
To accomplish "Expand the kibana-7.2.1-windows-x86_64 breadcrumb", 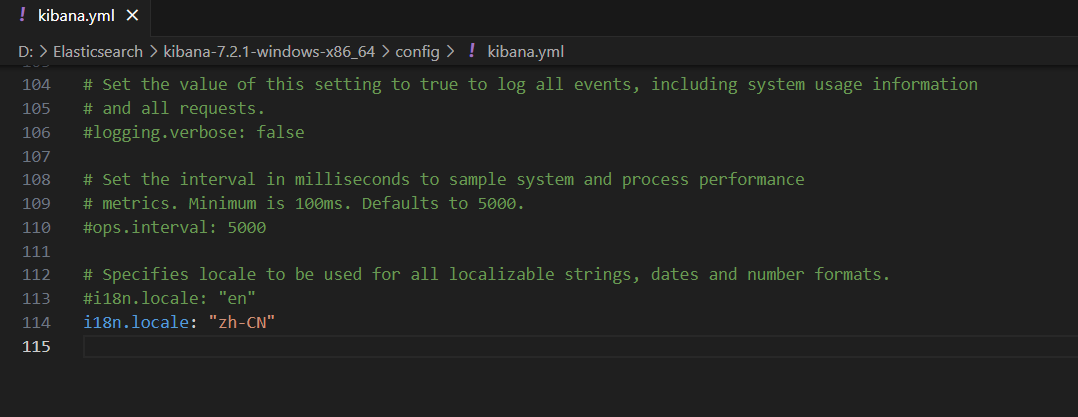I will pyautogui.click(x=269, y=52).
